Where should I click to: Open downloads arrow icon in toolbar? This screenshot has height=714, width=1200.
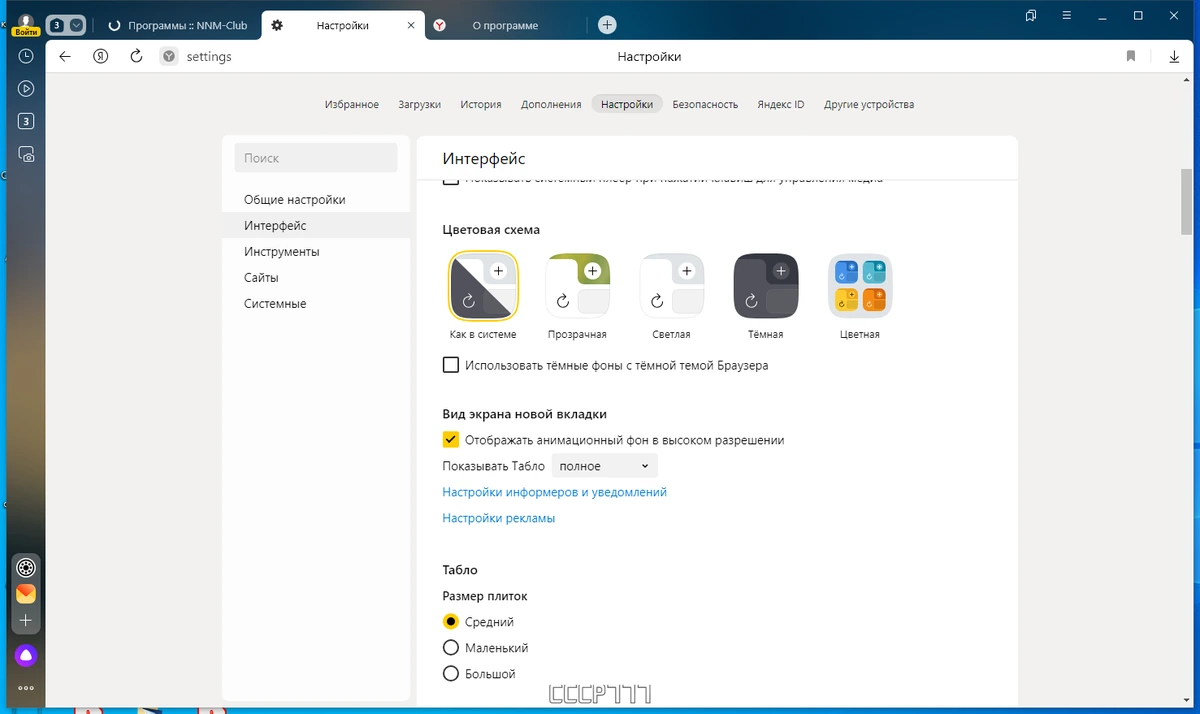pyautogui.click(x=1174, y=57)
